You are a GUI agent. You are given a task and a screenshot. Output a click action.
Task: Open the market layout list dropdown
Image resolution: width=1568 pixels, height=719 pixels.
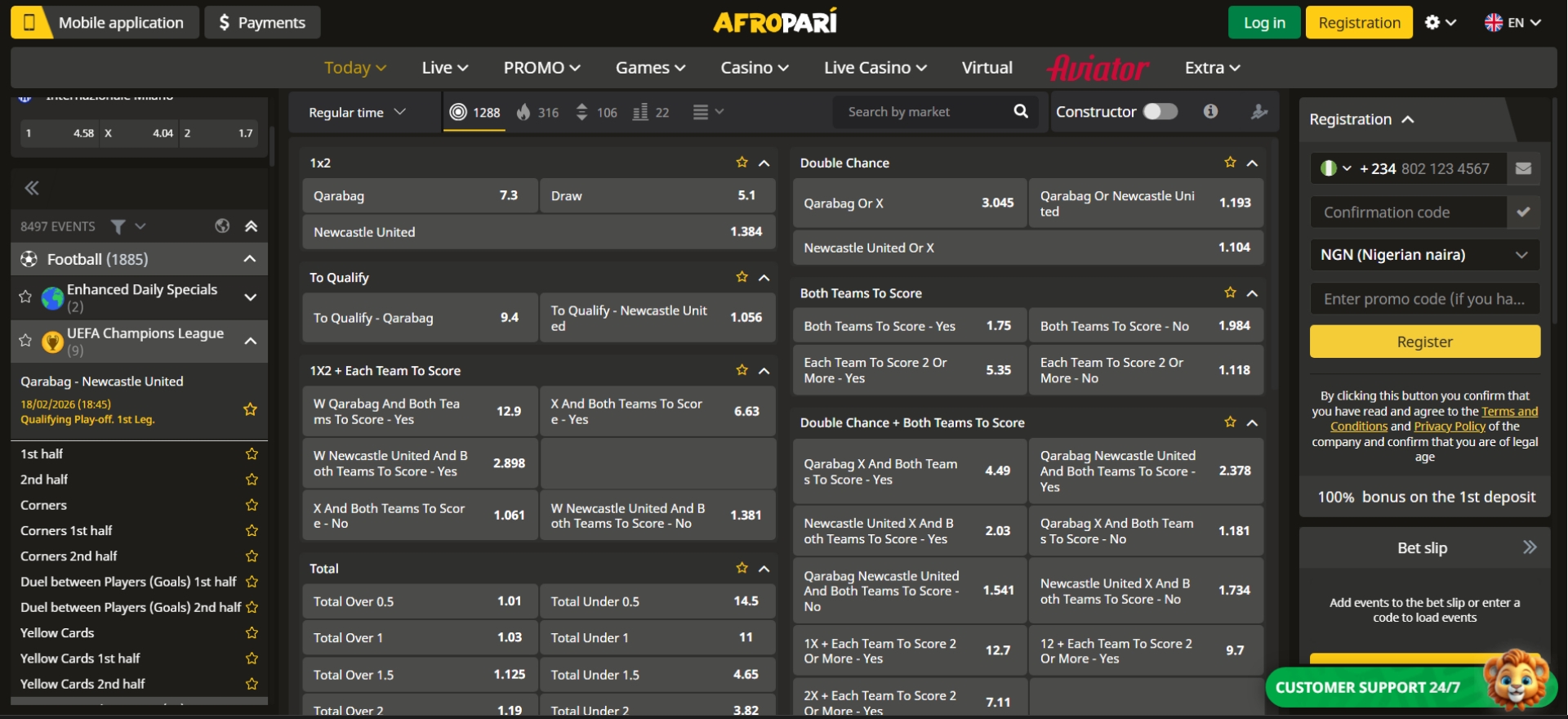708,112
